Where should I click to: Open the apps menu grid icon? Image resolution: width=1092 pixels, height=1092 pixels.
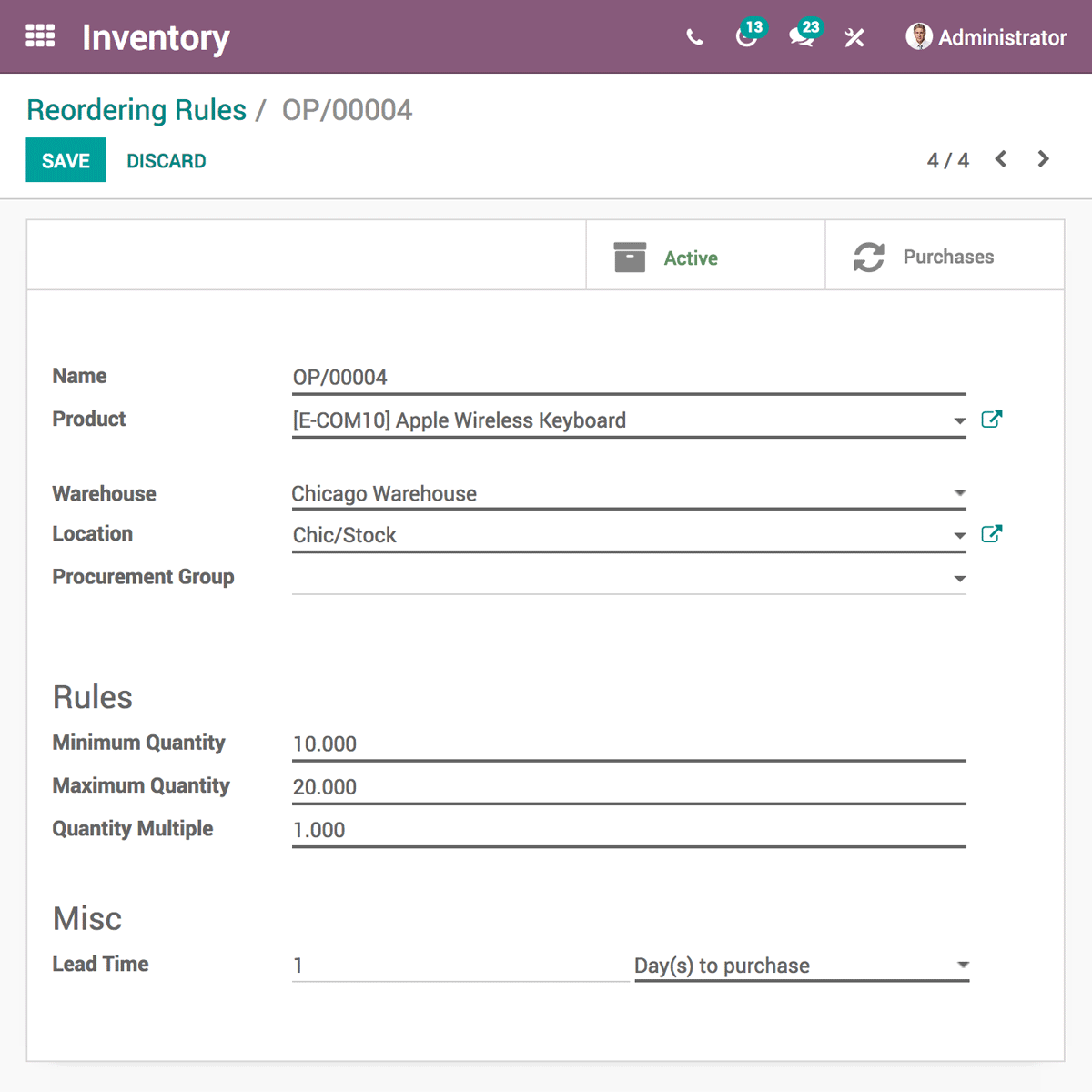tap(40, 36)
